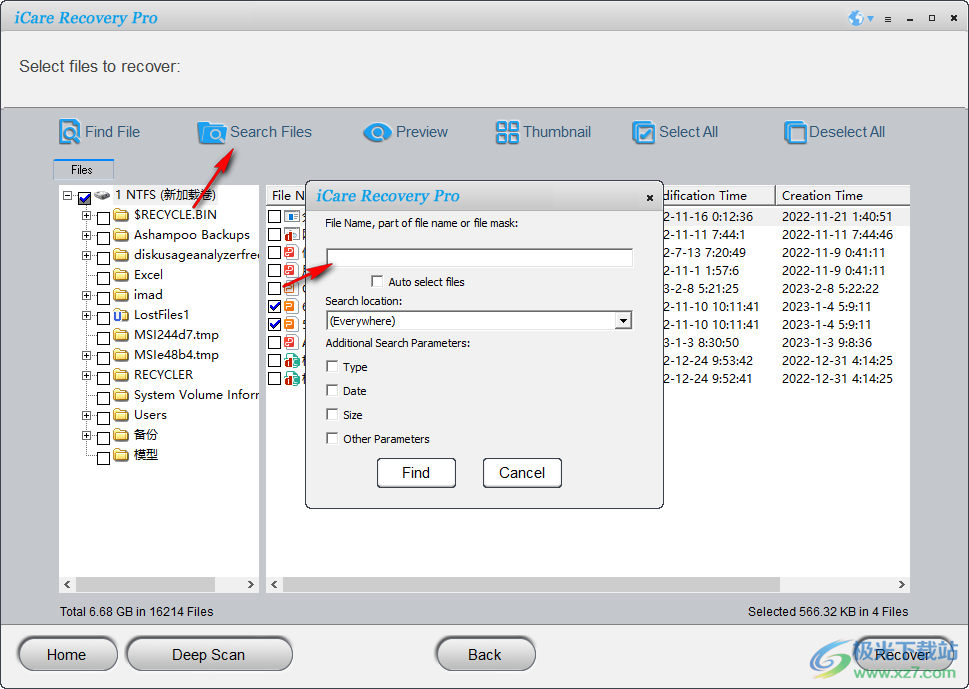Click the Deselect All toolbar icon
This screenshot has height=689, width=969.
coord(796,132)
